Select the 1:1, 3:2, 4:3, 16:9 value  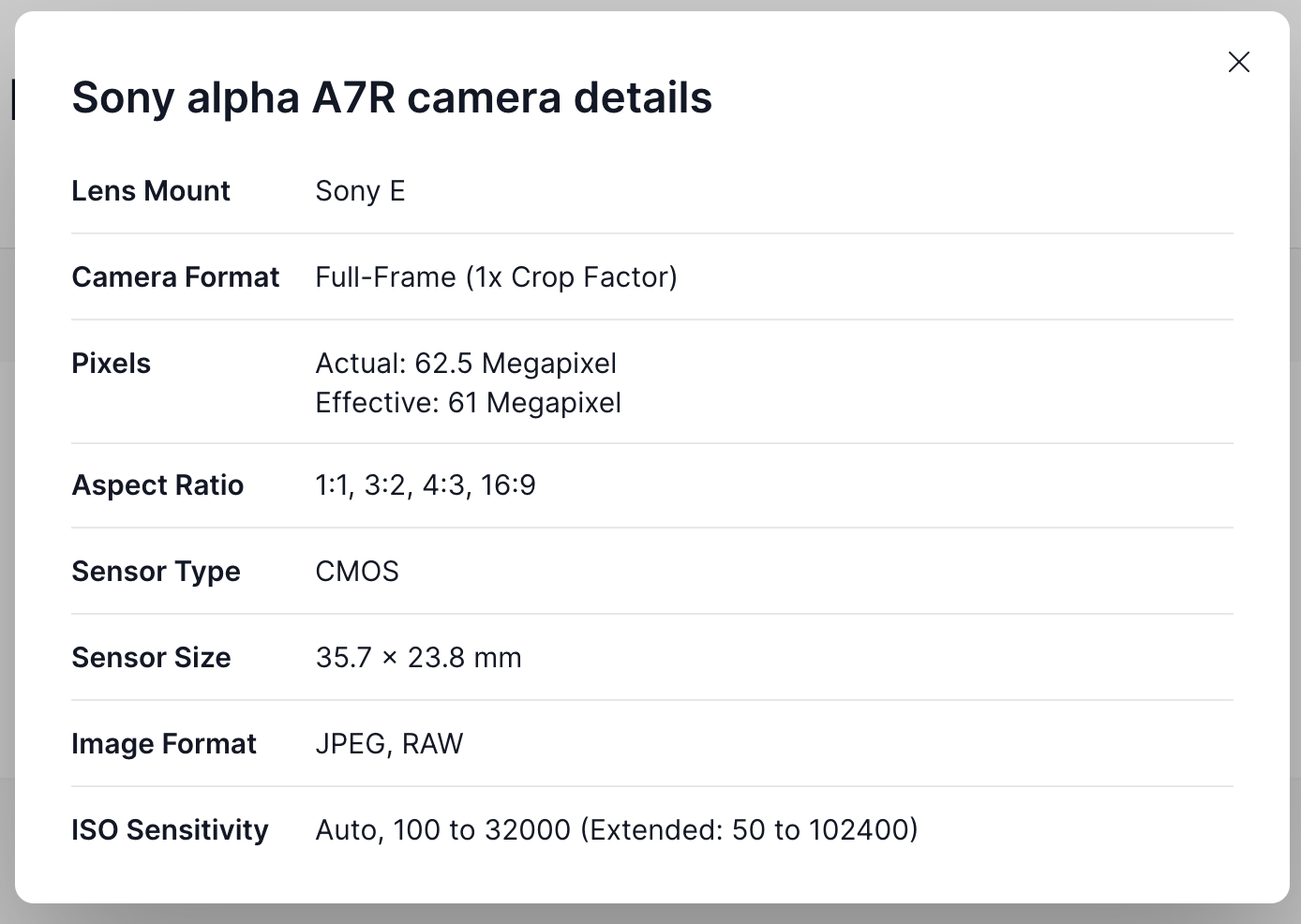426,485
